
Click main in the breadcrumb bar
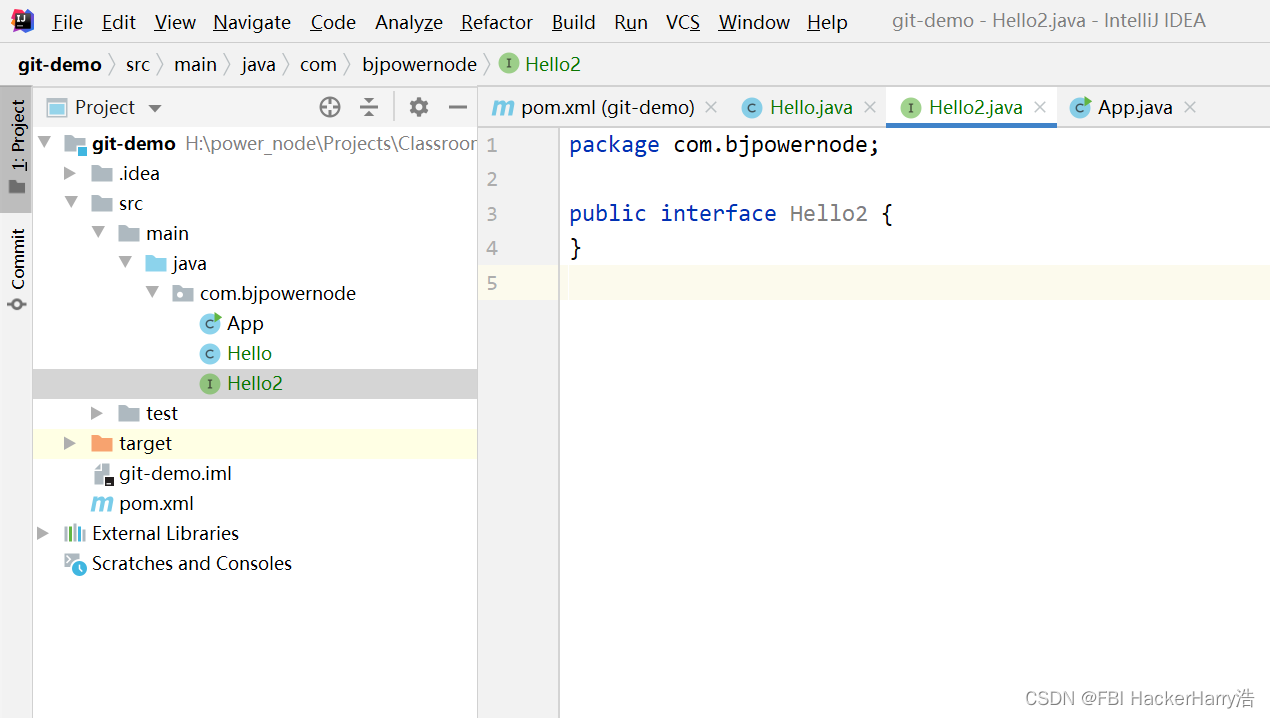pos(195,64)
